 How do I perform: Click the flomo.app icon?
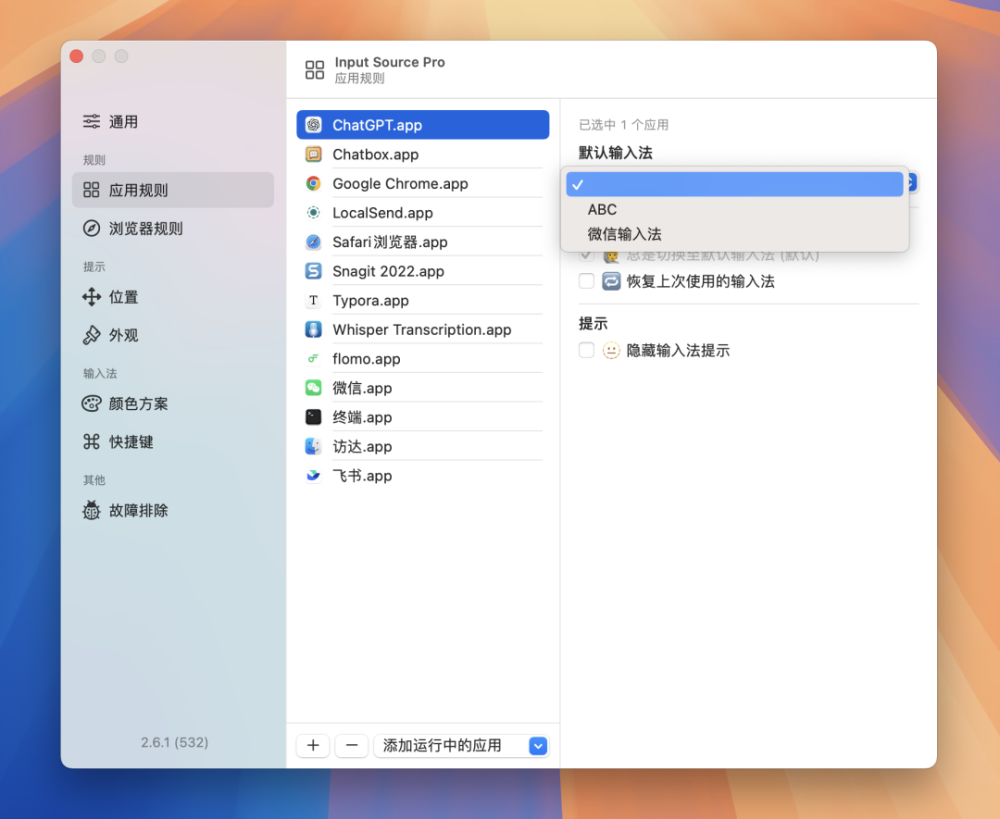(x=313, y=358)
